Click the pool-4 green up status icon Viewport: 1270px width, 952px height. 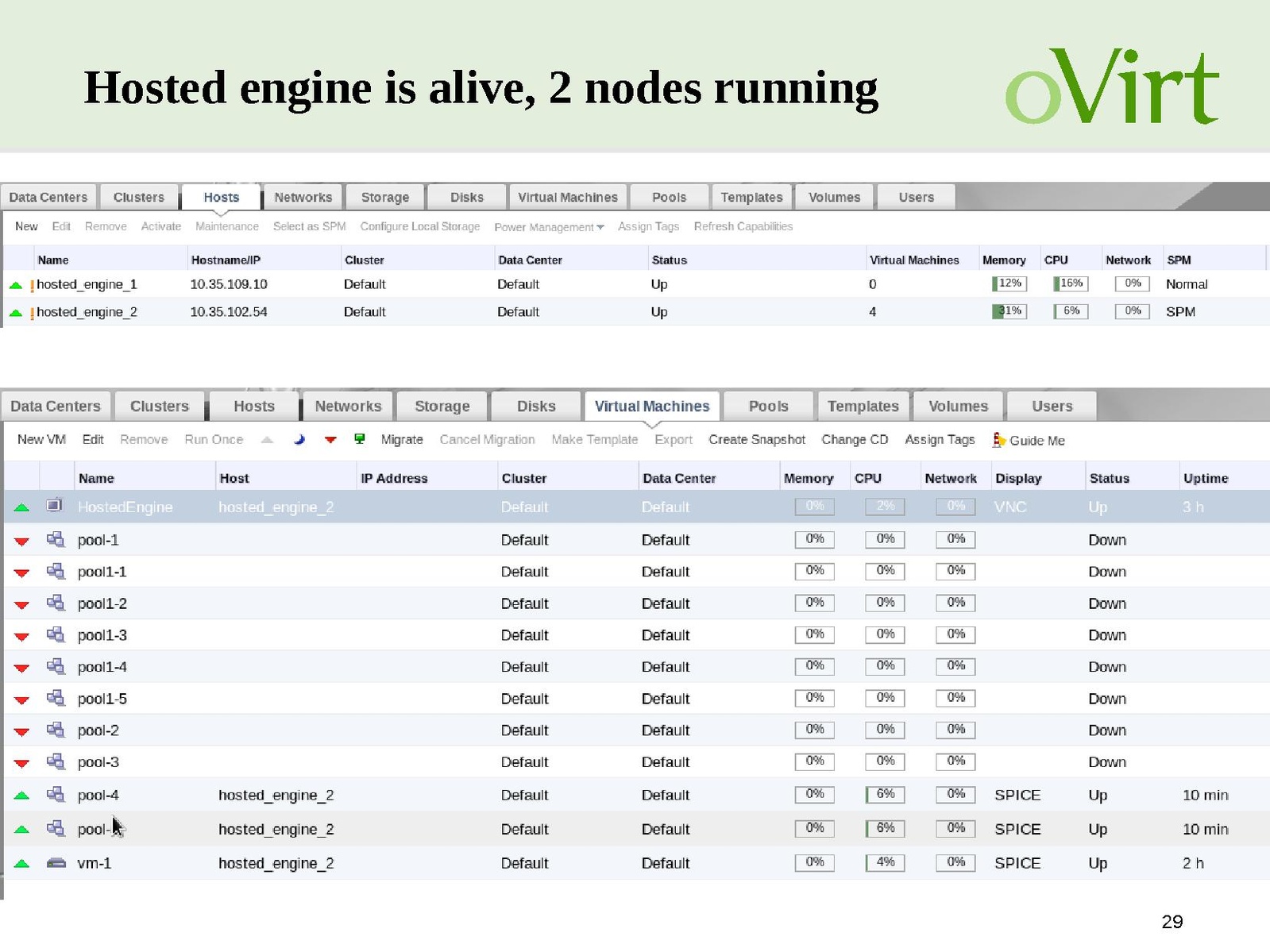(x=21, y=795)
